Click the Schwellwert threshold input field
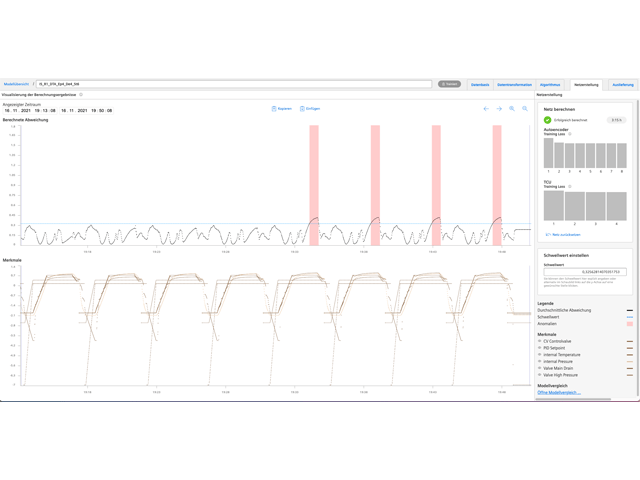640x480 pixels. tap(585, 271)
